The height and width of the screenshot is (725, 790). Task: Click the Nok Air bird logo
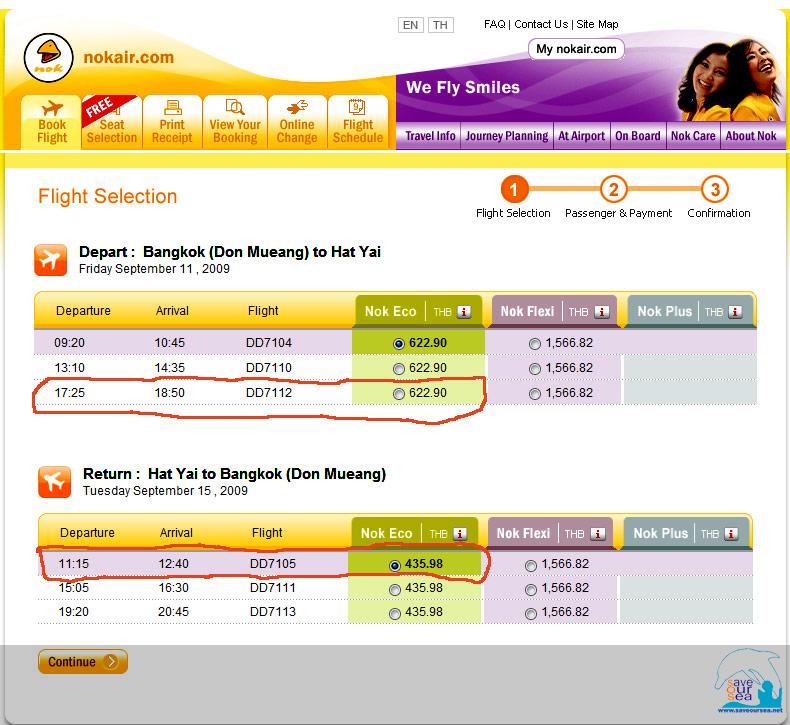(48, 56)
